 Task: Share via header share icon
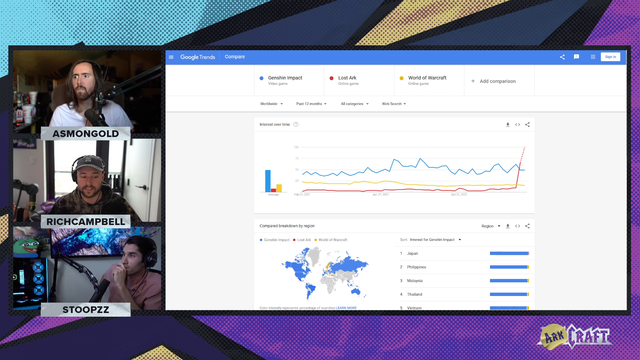562,57
